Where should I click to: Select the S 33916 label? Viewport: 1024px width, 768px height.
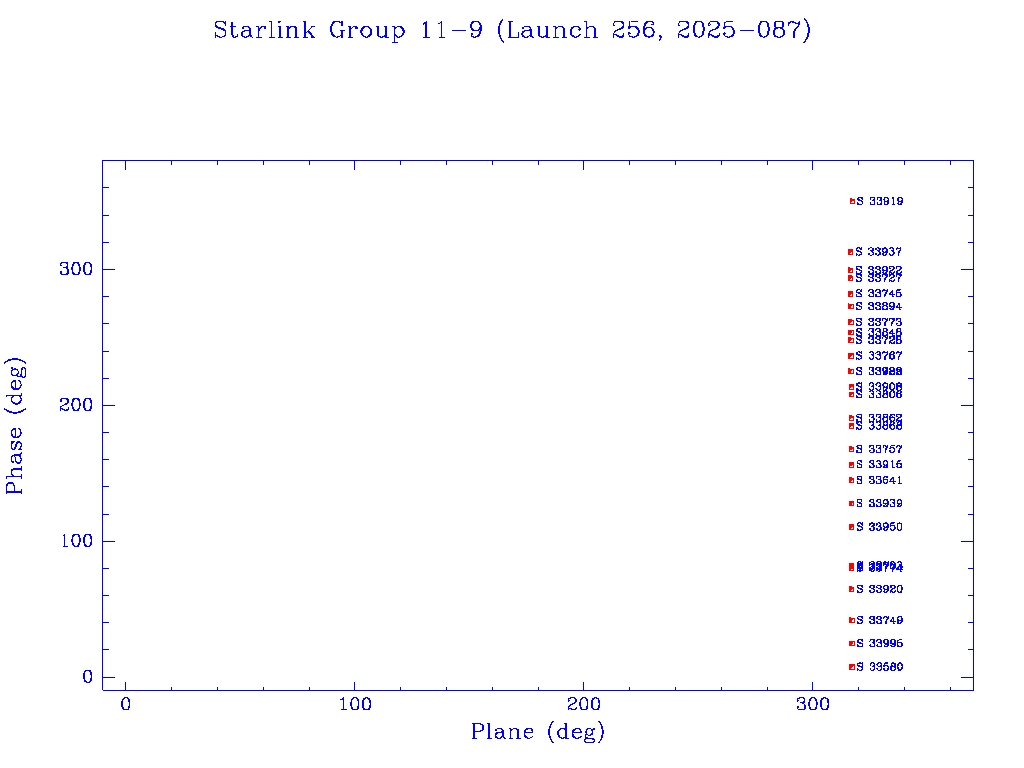pyautogui.click(x=880, y=465)
